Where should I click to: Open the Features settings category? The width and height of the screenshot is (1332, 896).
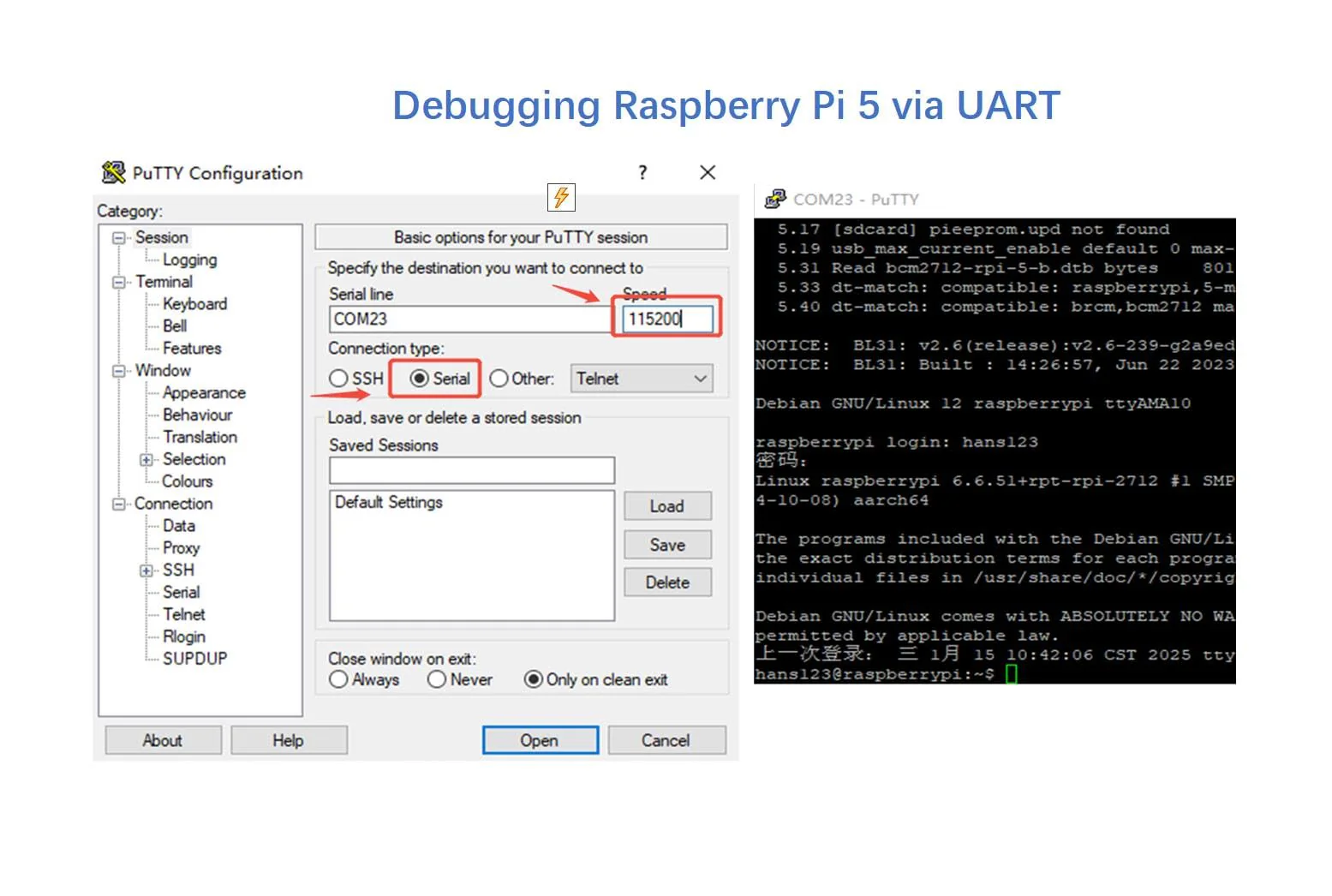coord(192,349)
